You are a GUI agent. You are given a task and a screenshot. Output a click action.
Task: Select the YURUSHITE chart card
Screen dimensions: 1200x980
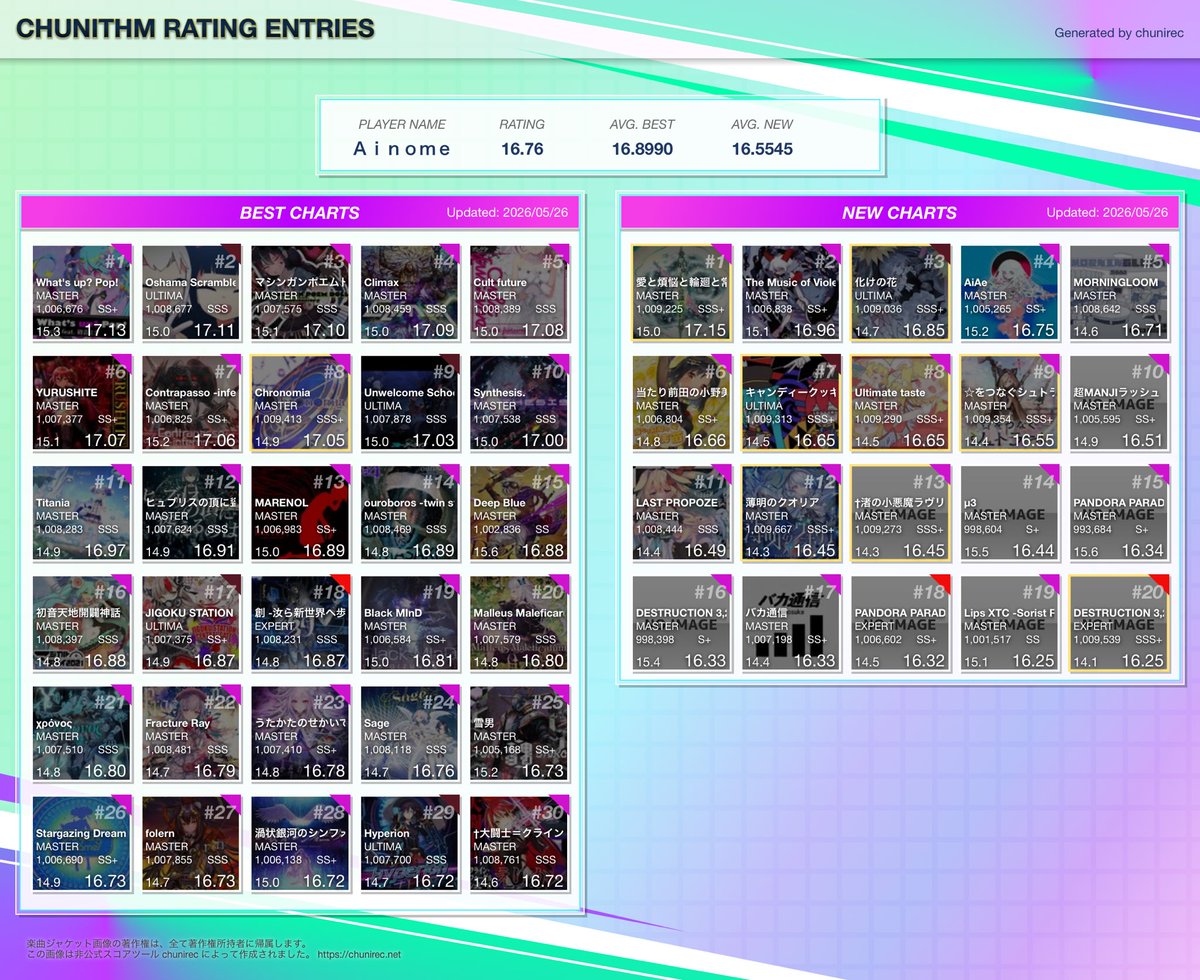point(82,403)
